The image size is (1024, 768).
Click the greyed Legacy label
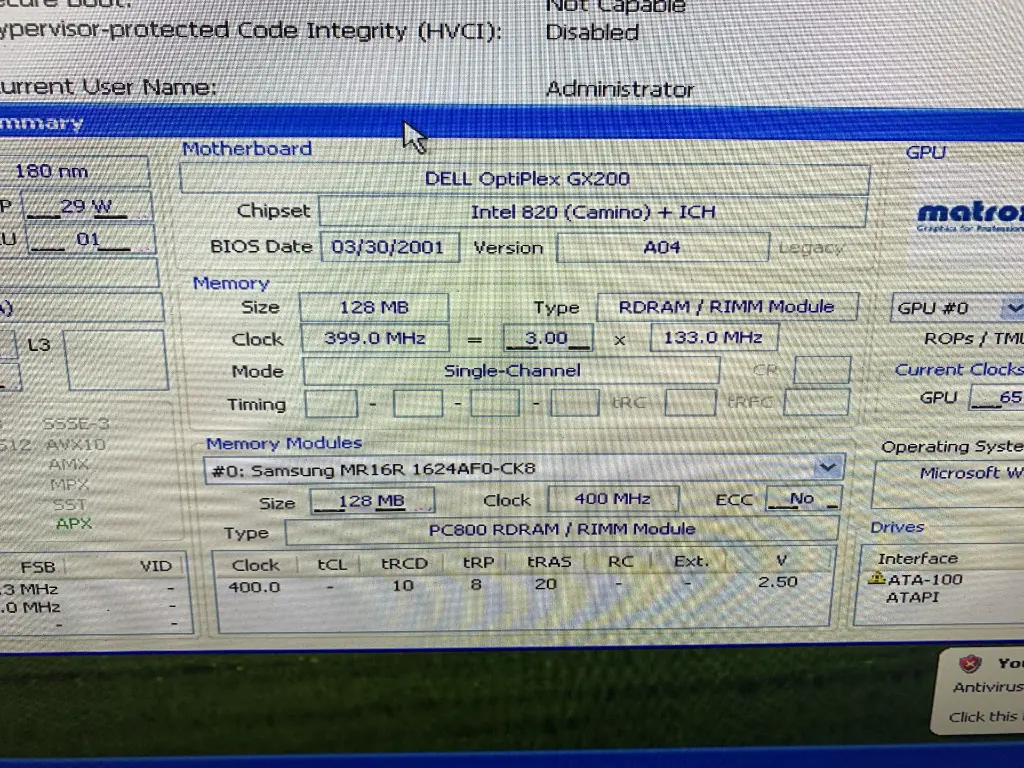pos(810,248)
